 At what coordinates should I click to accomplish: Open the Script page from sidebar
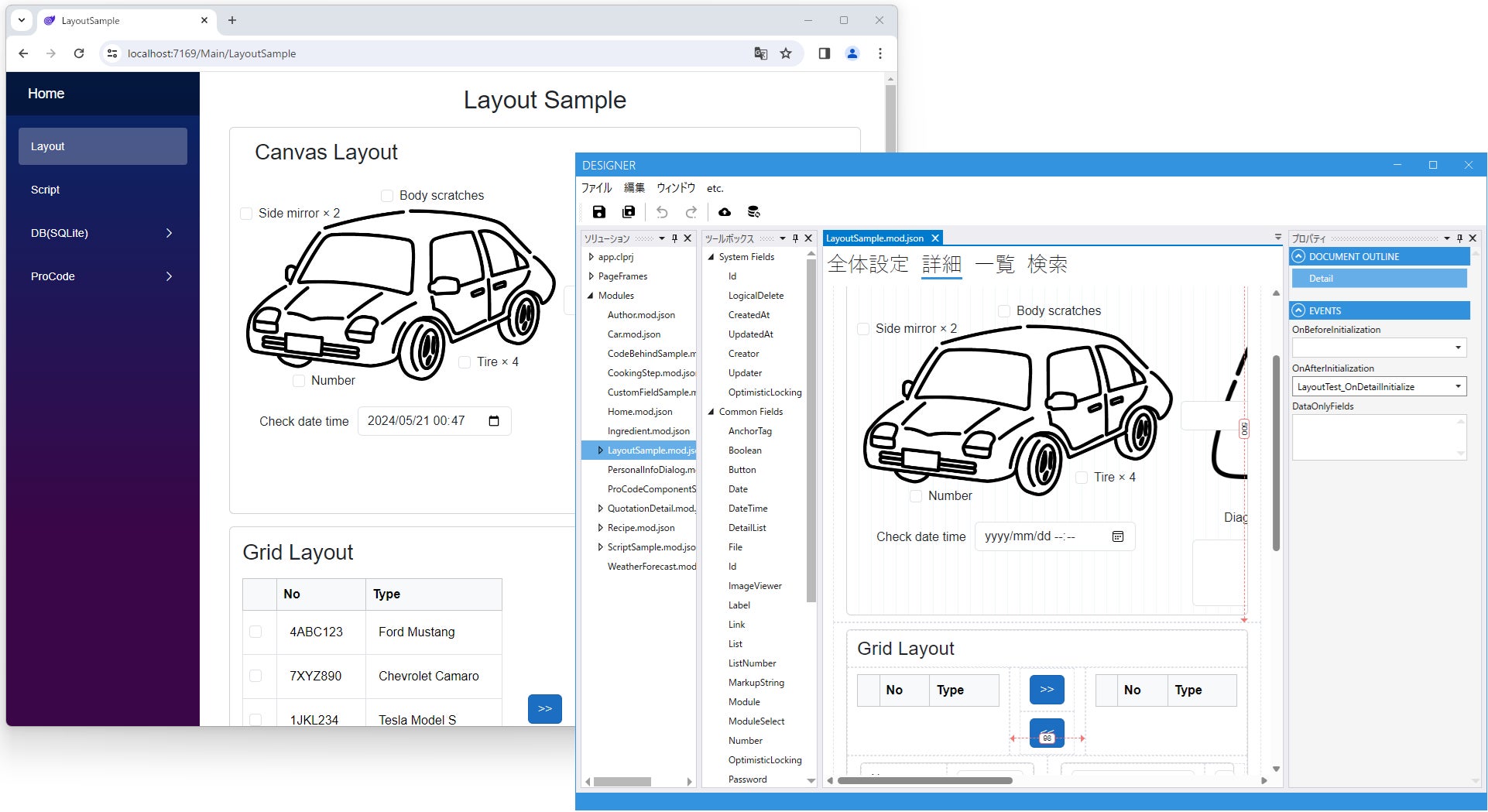[46, 190]
